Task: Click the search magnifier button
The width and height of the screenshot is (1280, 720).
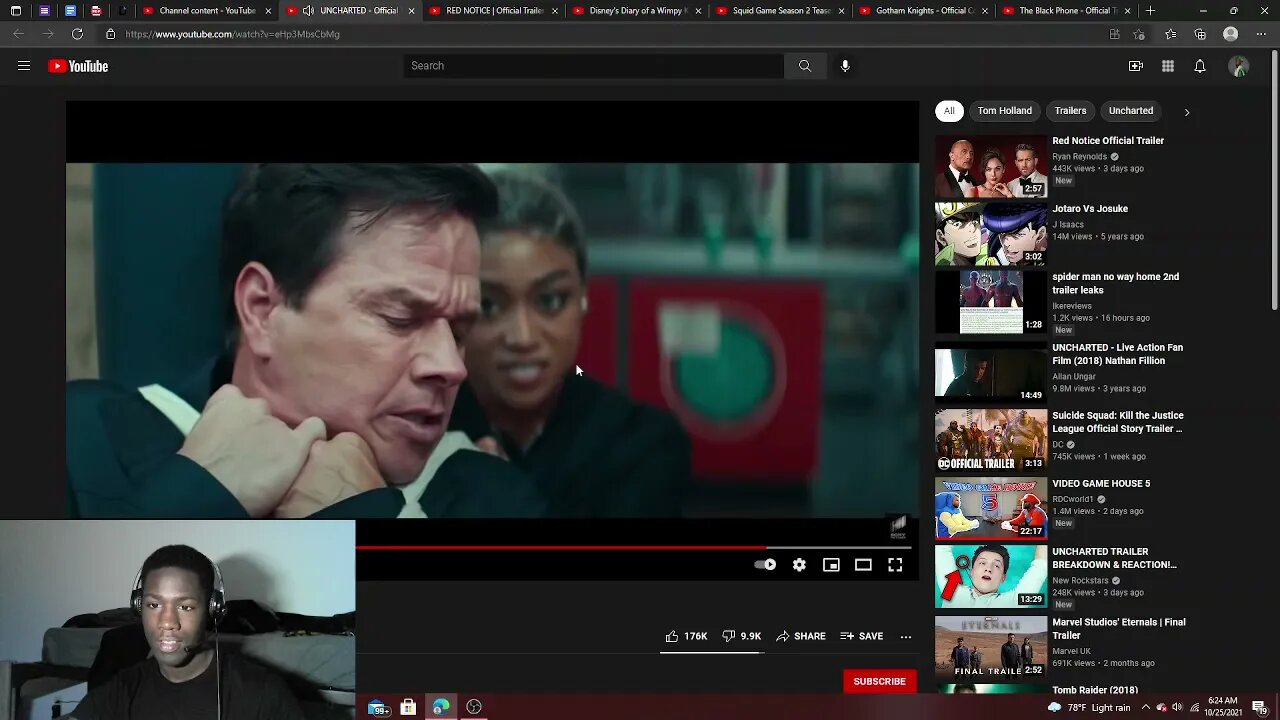Action: point(805,66)
